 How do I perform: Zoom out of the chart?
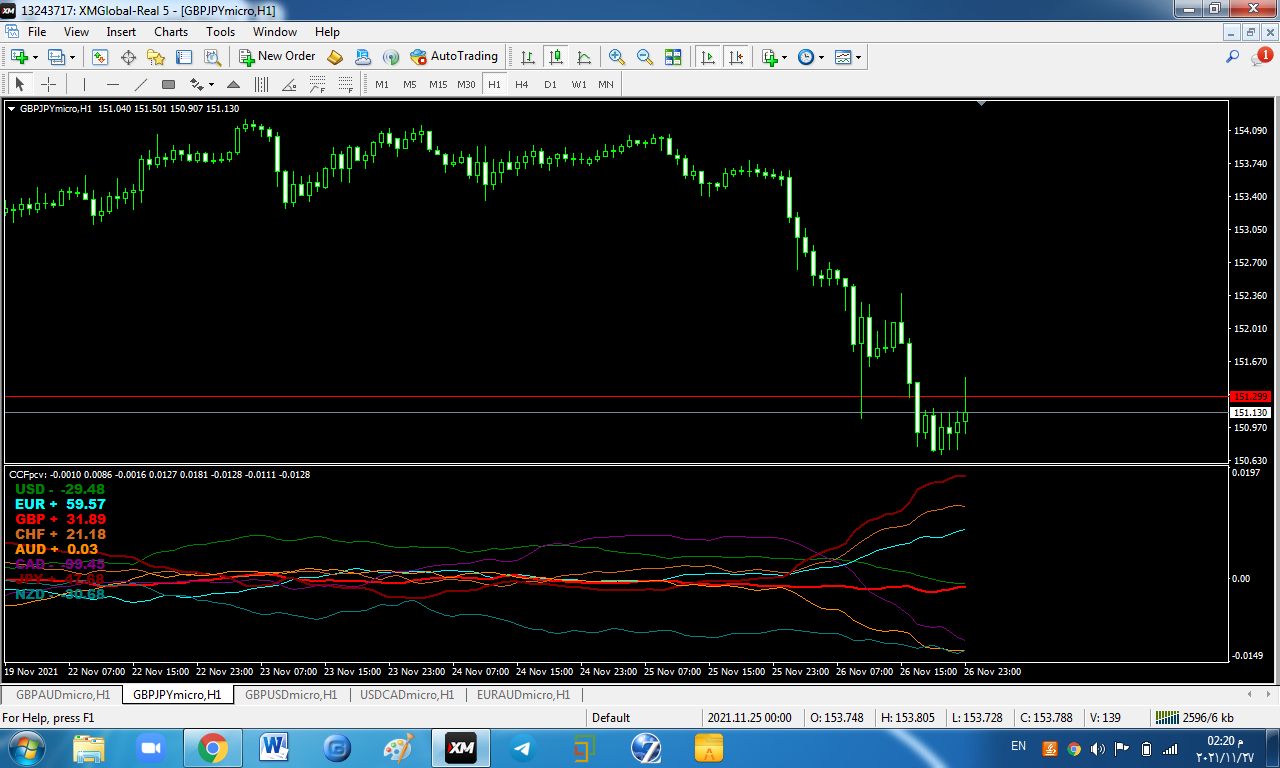tap(645, 57)
